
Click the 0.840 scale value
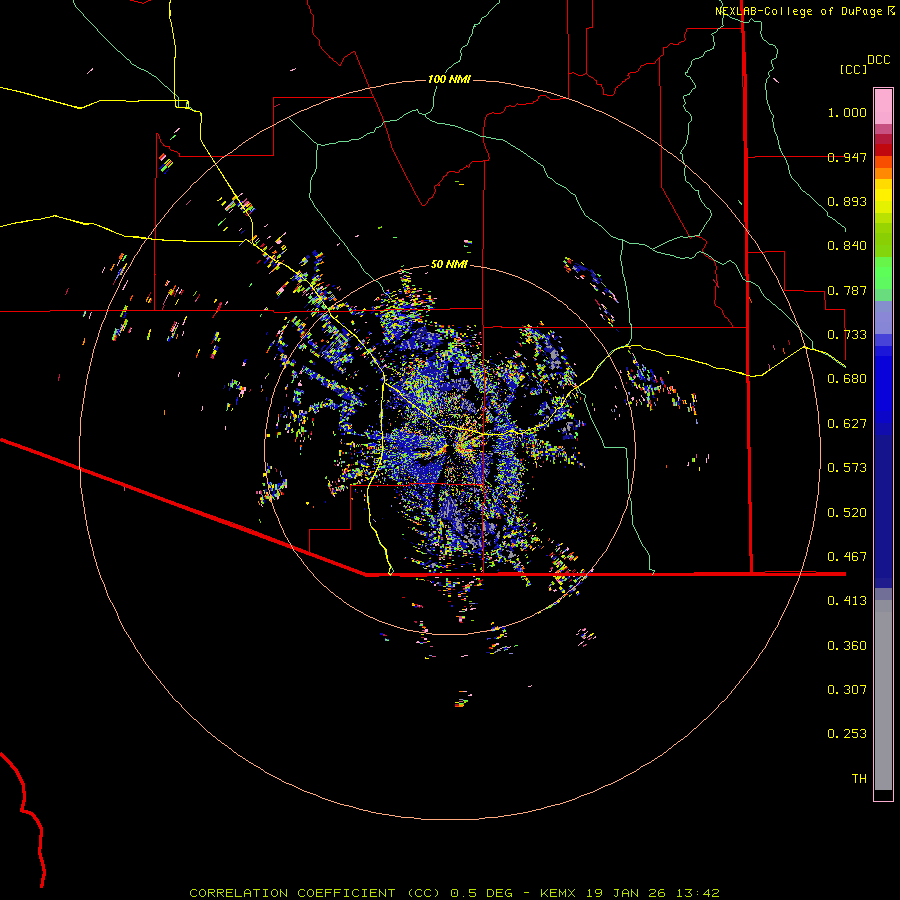point(847,246)
